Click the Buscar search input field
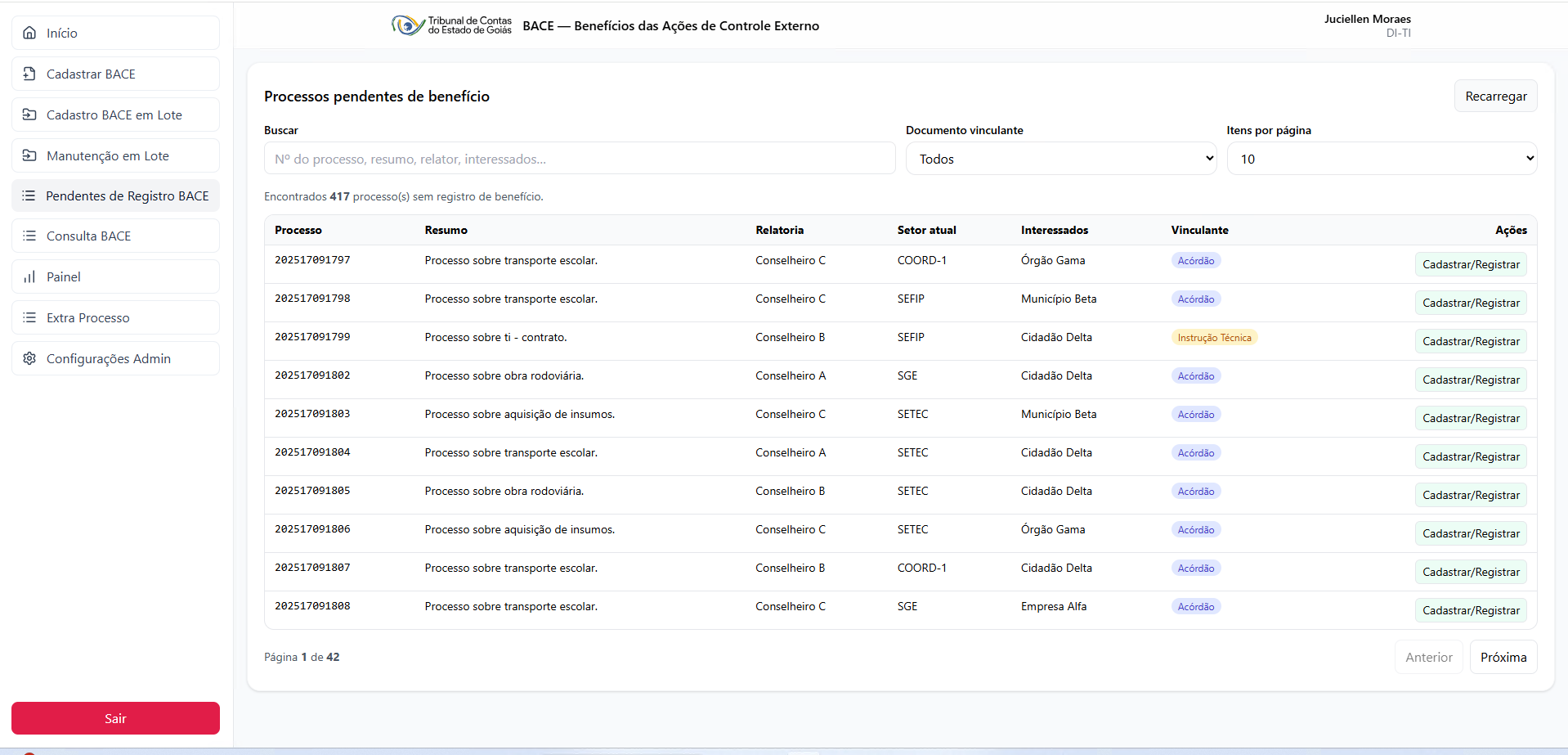This screenshot has height=755, width=1568. (x=579, y=159)
